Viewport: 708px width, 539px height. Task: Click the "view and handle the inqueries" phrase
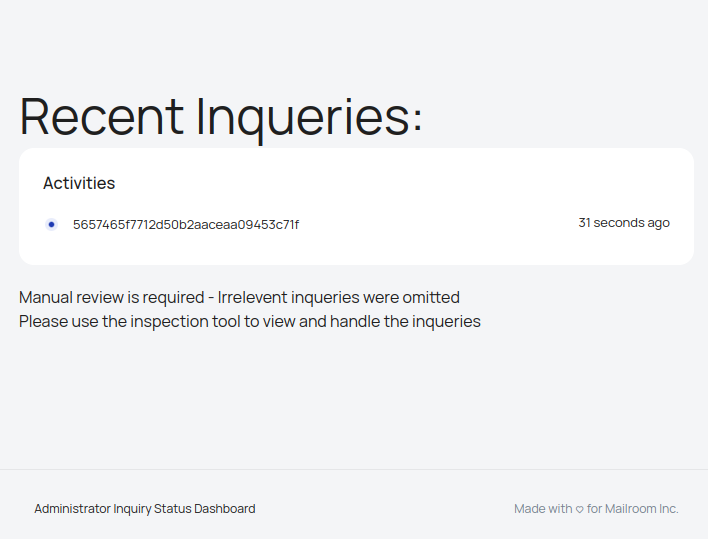tap(369, 321)
